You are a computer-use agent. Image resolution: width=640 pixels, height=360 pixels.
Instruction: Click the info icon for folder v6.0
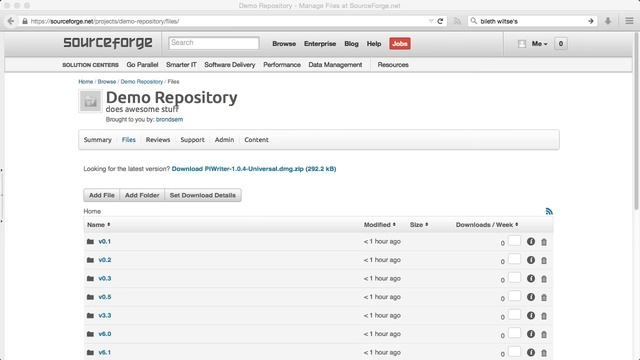[x=531, y=334]
